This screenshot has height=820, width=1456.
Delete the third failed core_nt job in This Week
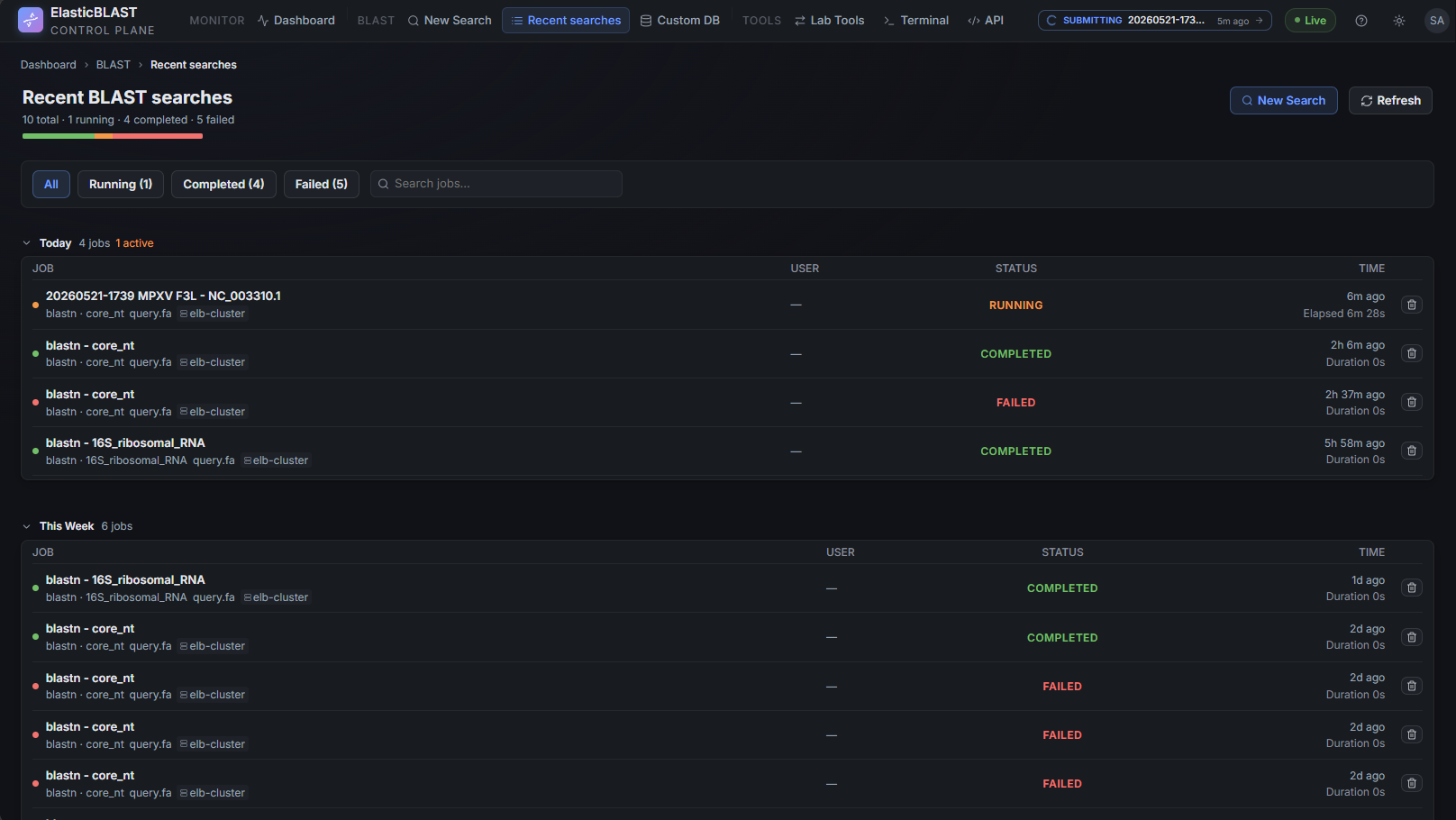(x=1412, y=783)
